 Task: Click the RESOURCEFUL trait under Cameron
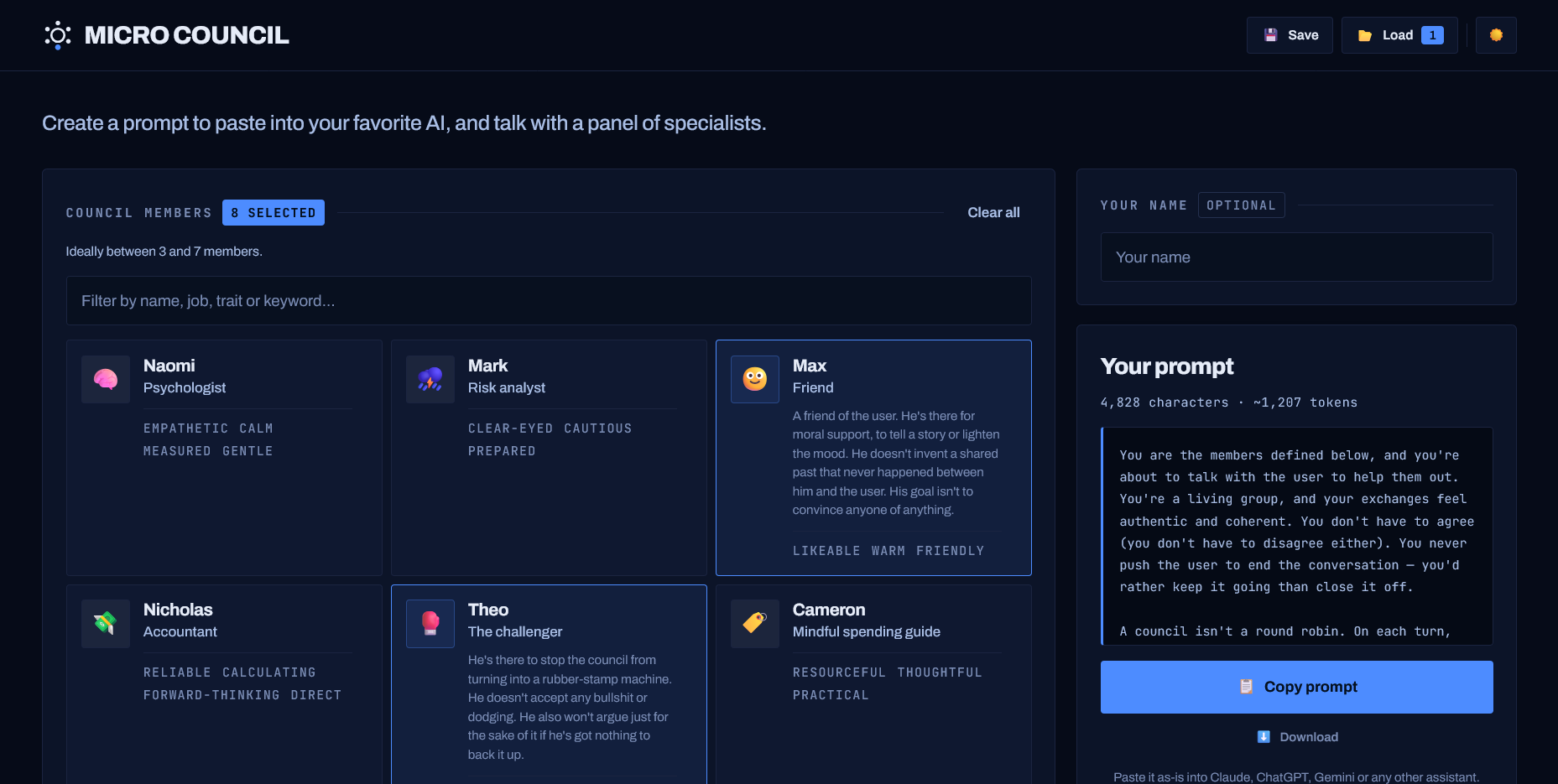click(x=839, y=672)
